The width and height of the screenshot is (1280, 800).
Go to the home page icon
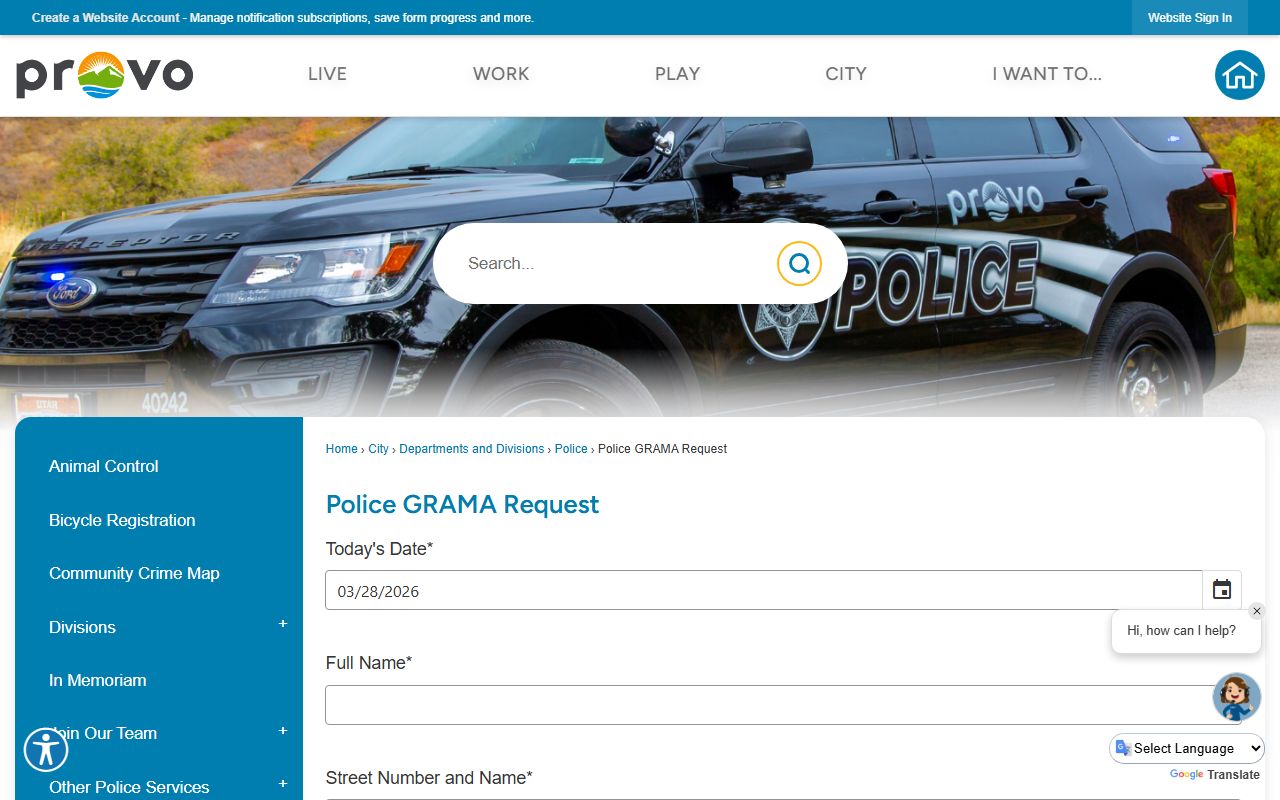pyautogui.click(x=1240, y=75)
